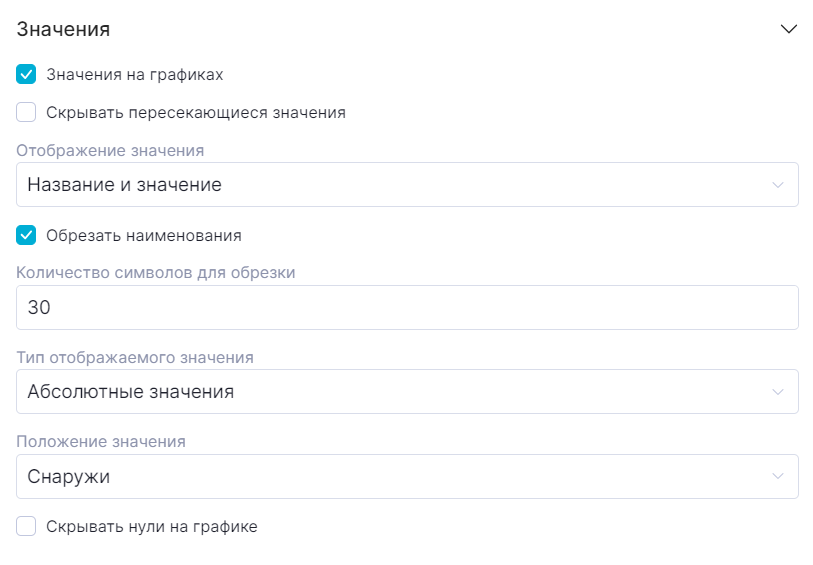Screen dimensions: 813x565
Task: Click the arrow icon in Положение значения field
Action: (x=778, y=477)
